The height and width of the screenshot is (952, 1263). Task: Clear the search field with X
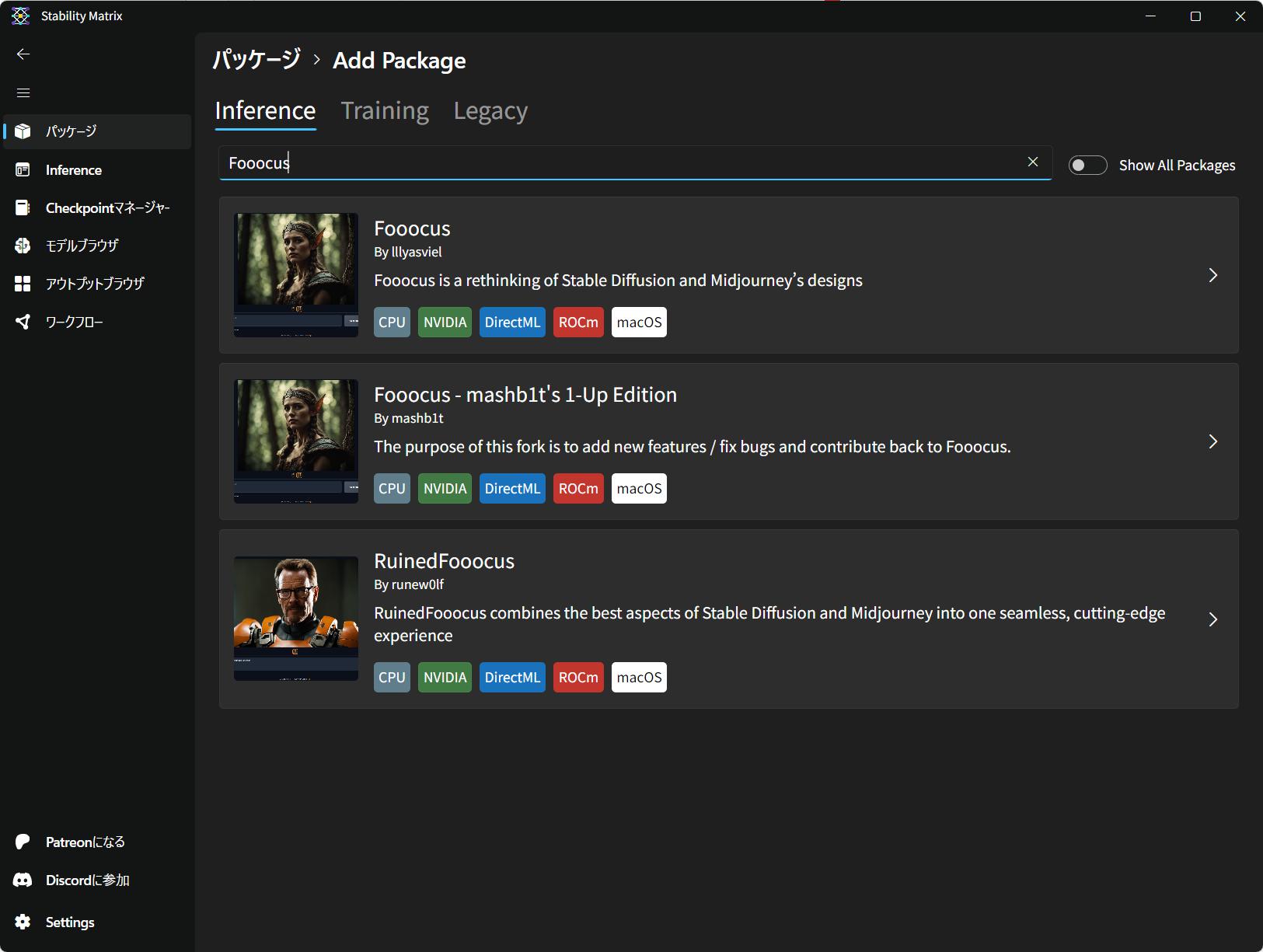[x=1032, y=162]
